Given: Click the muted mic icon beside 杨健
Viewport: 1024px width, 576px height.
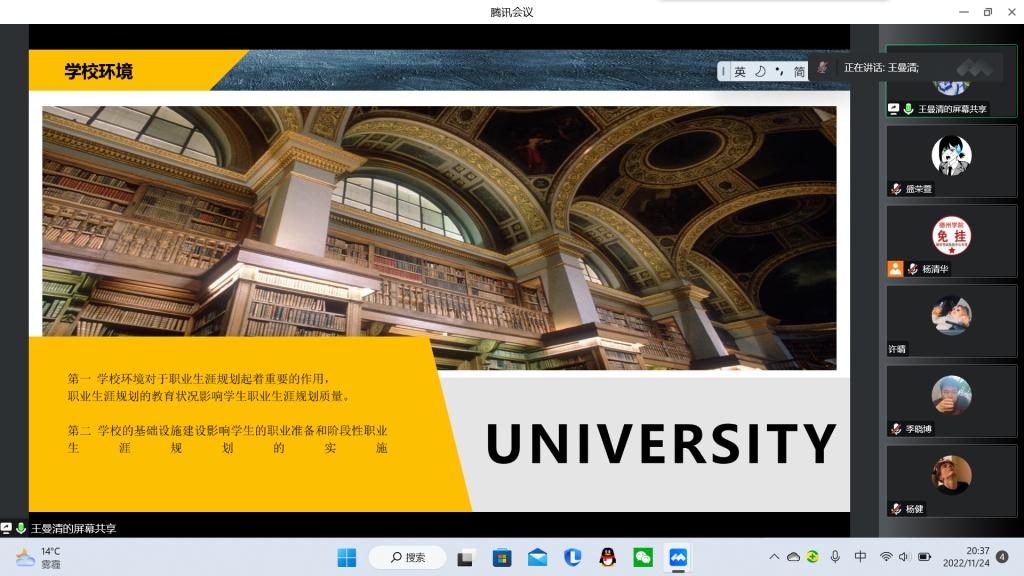Looking at the screenshot, I should [x=896, y=509].
